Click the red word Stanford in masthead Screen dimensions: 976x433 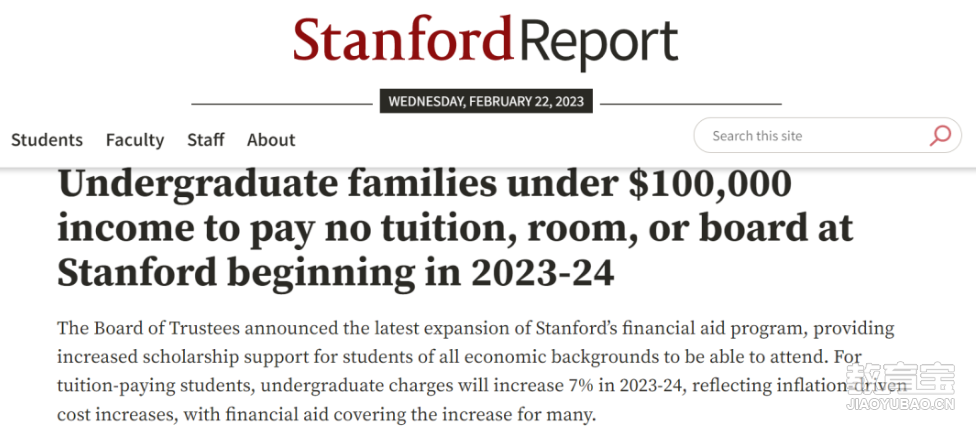tap(405, 37)
